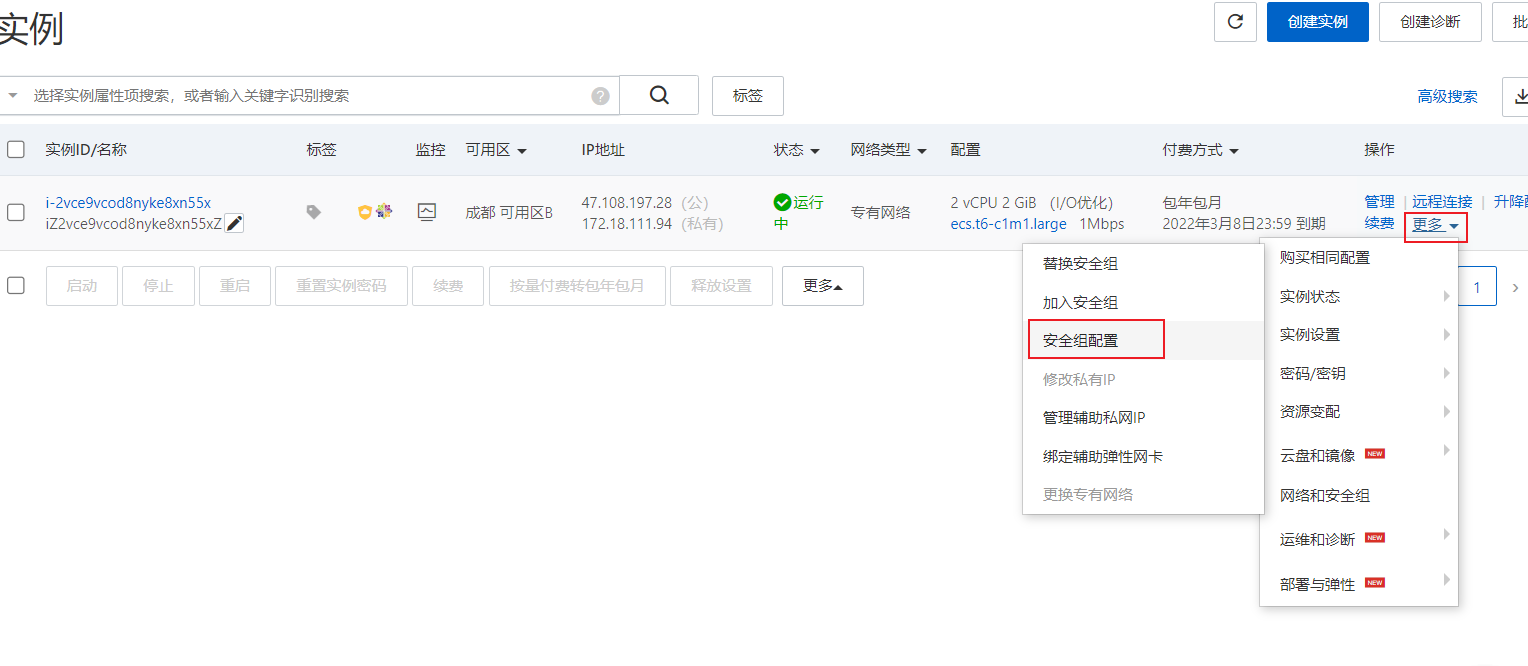Click the 包年包月 billing text
This screenshot has height=666, width=1528.
(1192, 202)
